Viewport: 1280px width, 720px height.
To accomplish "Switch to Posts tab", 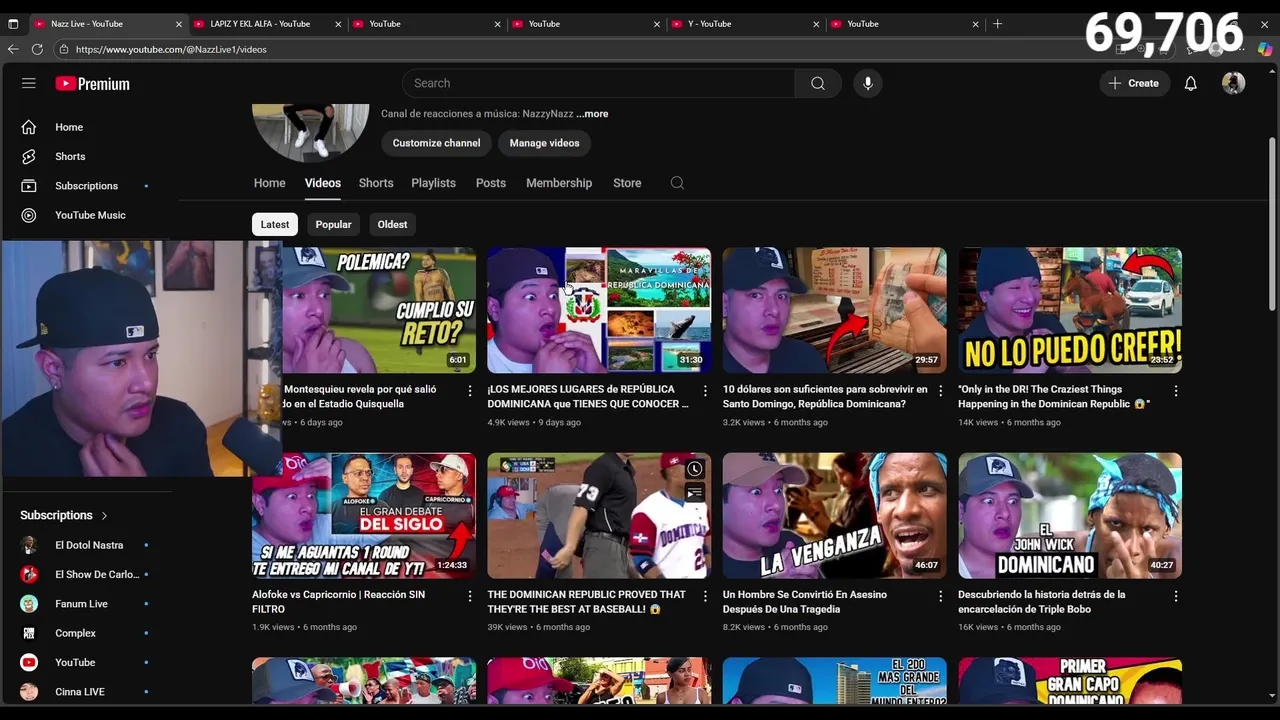I will 491,183.
